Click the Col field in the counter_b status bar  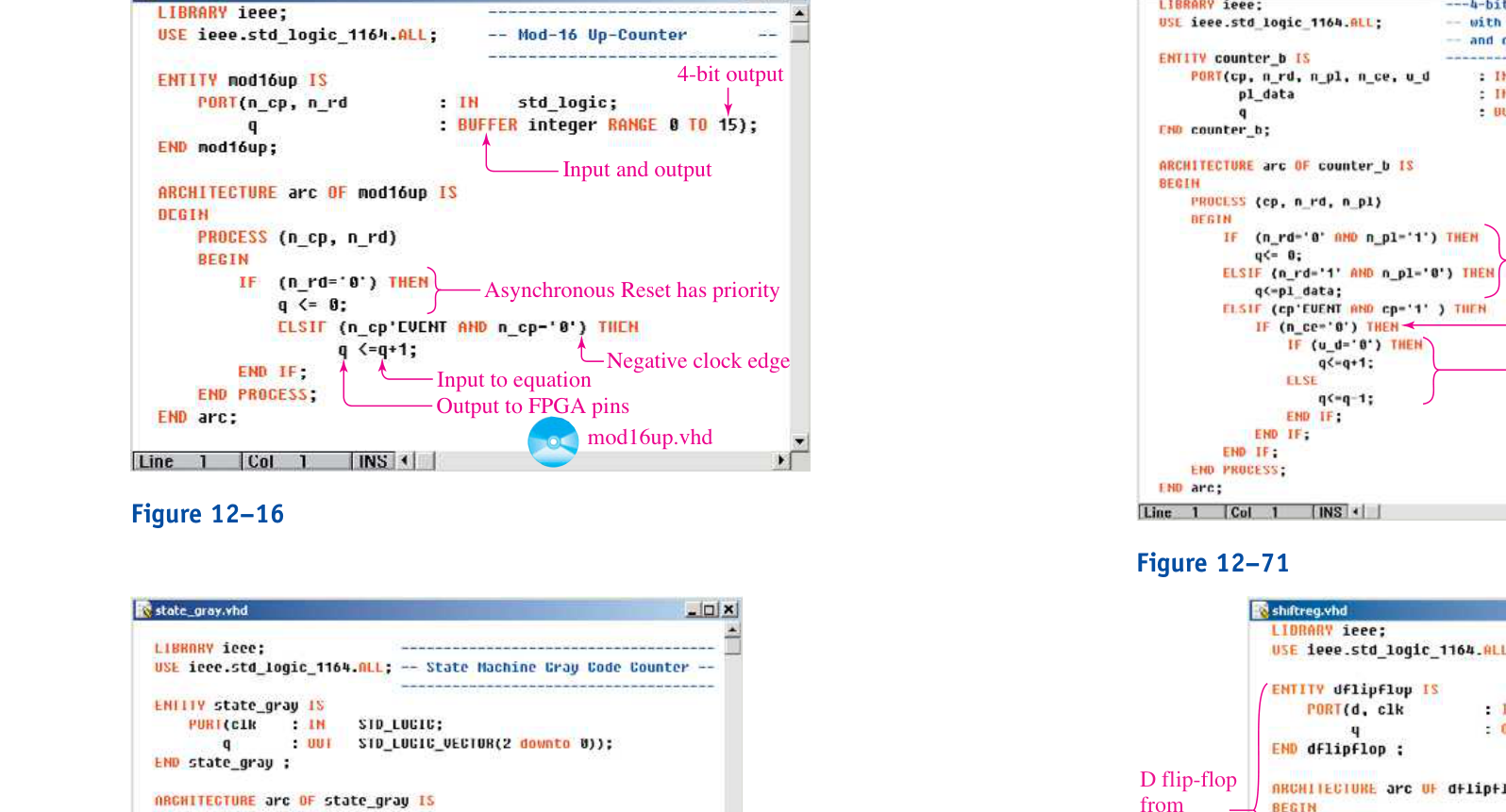[x=1268, y=512]
